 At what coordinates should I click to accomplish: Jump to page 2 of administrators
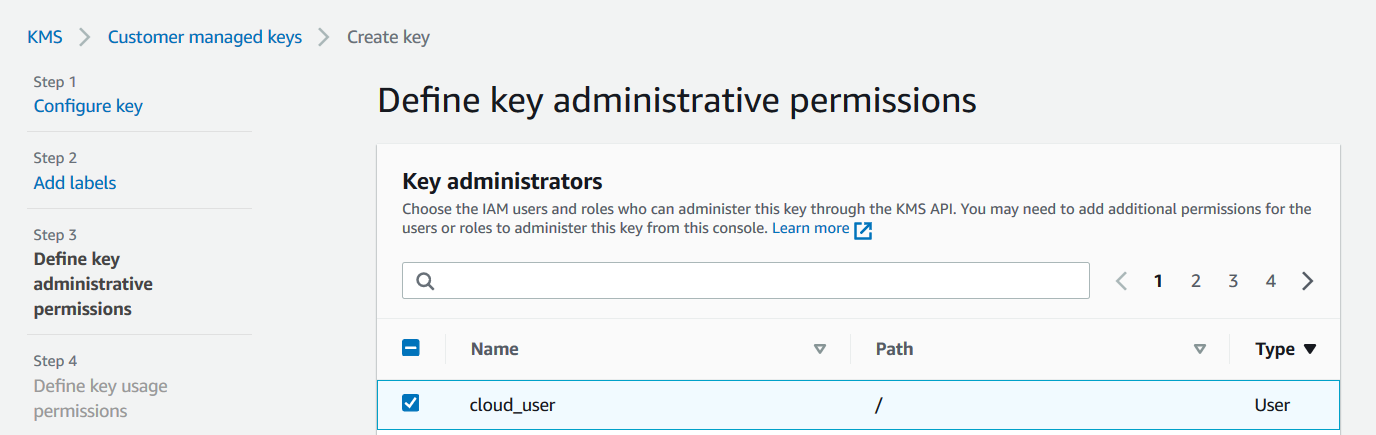point(1195,281)
